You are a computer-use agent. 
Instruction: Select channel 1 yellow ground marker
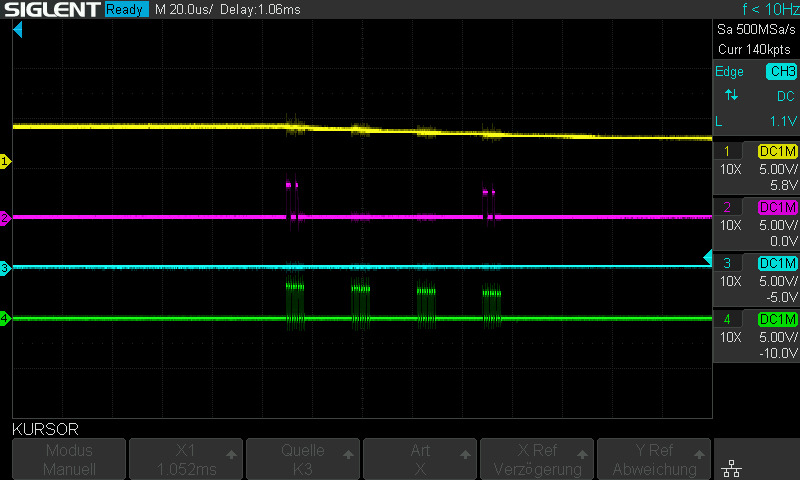5,162
